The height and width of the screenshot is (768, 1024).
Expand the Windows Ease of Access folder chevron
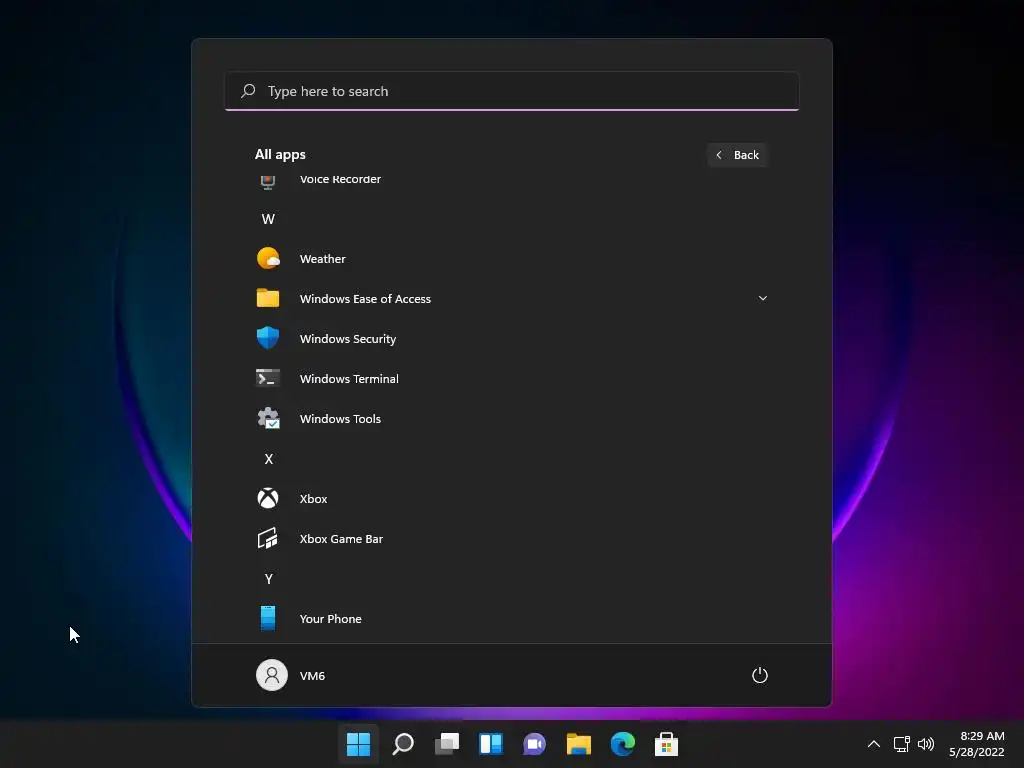click(x=763, y=298)
